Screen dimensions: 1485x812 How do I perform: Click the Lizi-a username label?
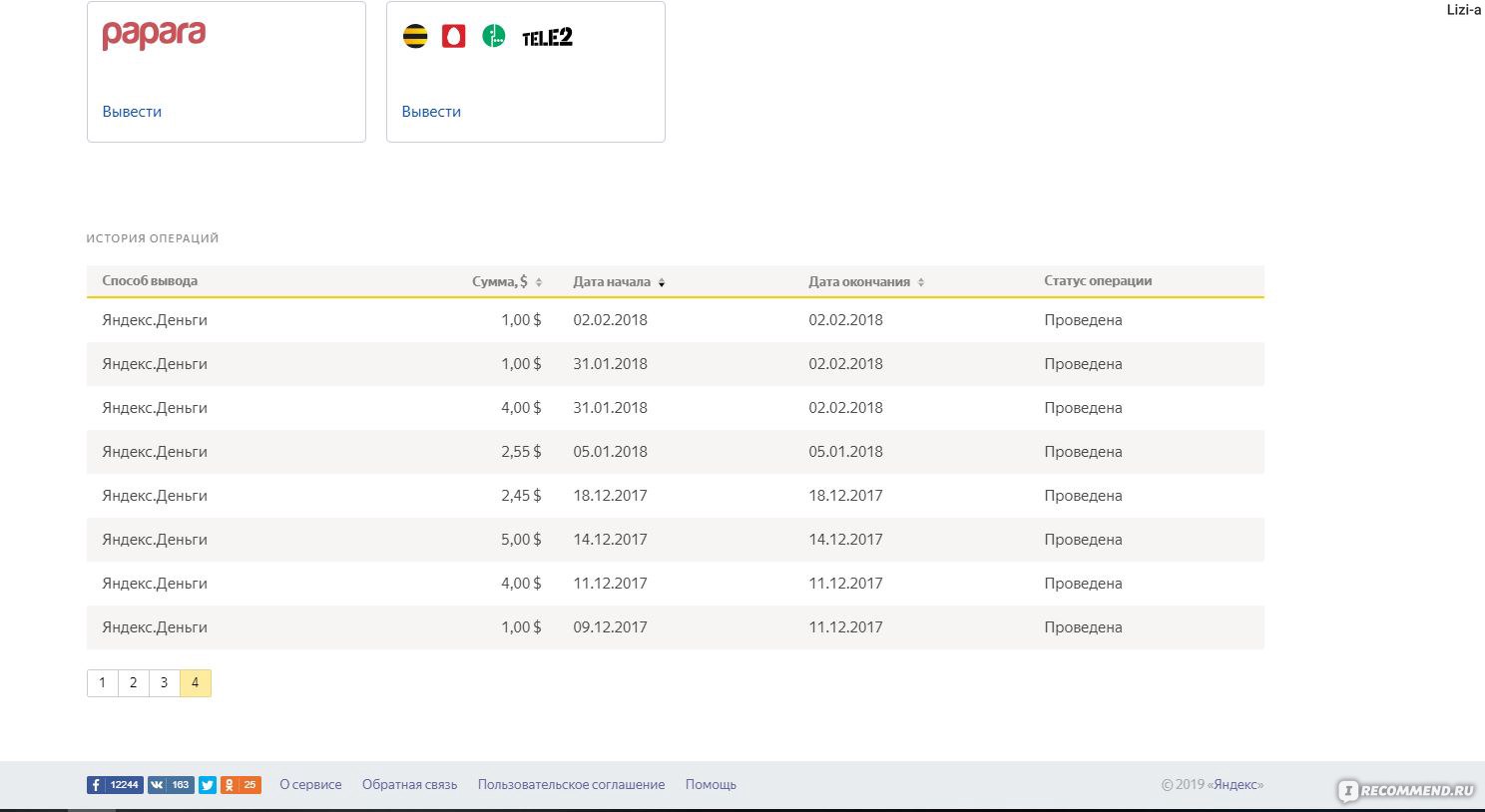point(1464,10)
